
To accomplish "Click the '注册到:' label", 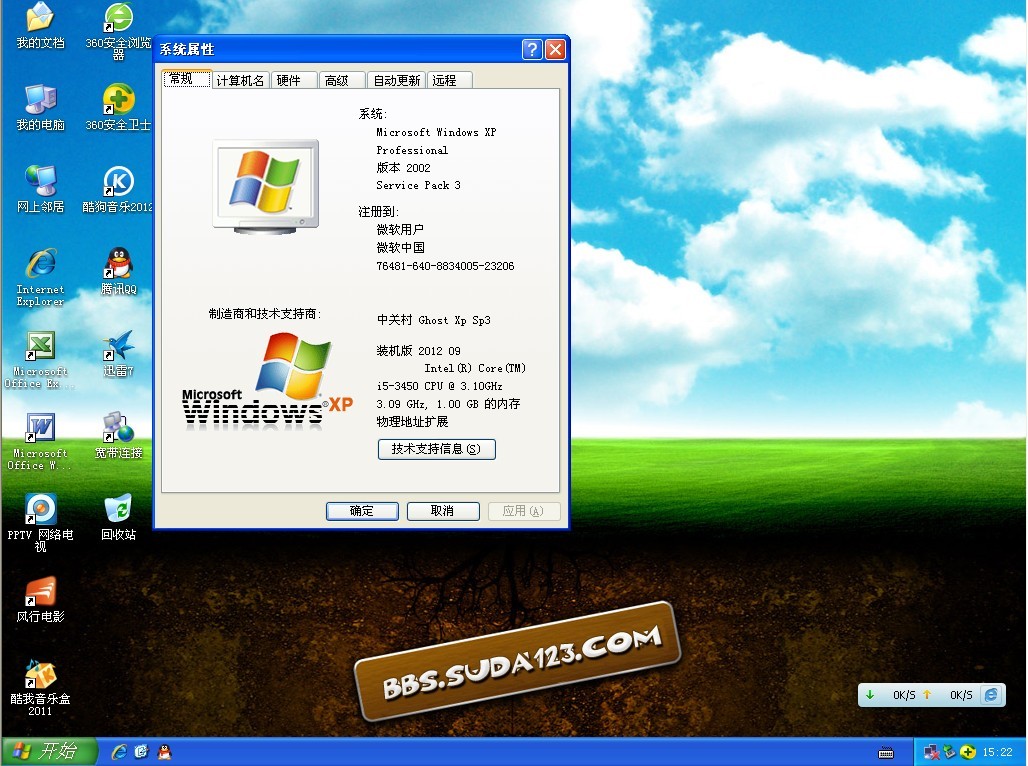I will pos(378,212).
